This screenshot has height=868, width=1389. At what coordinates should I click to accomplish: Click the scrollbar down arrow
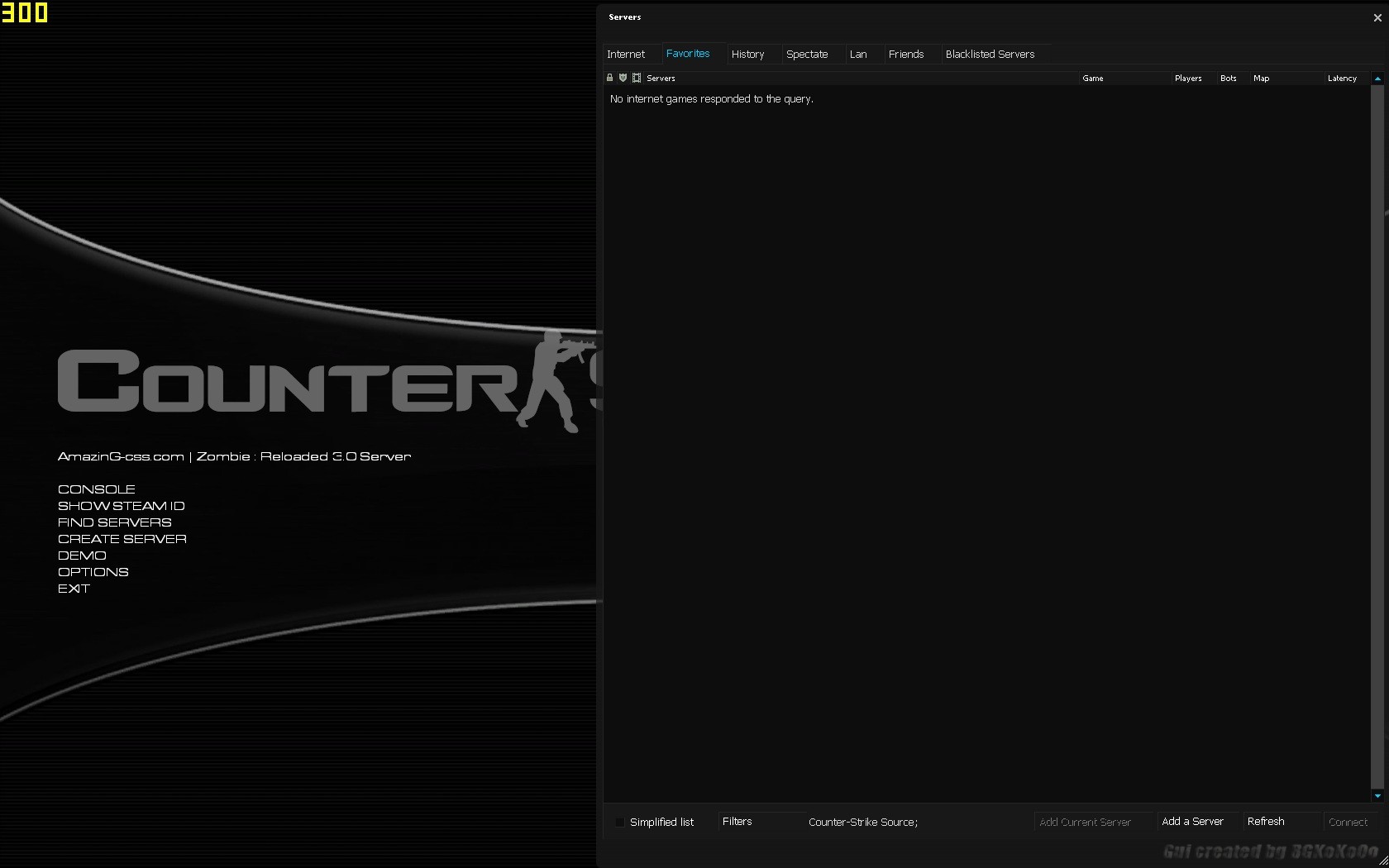point(1377,796)
